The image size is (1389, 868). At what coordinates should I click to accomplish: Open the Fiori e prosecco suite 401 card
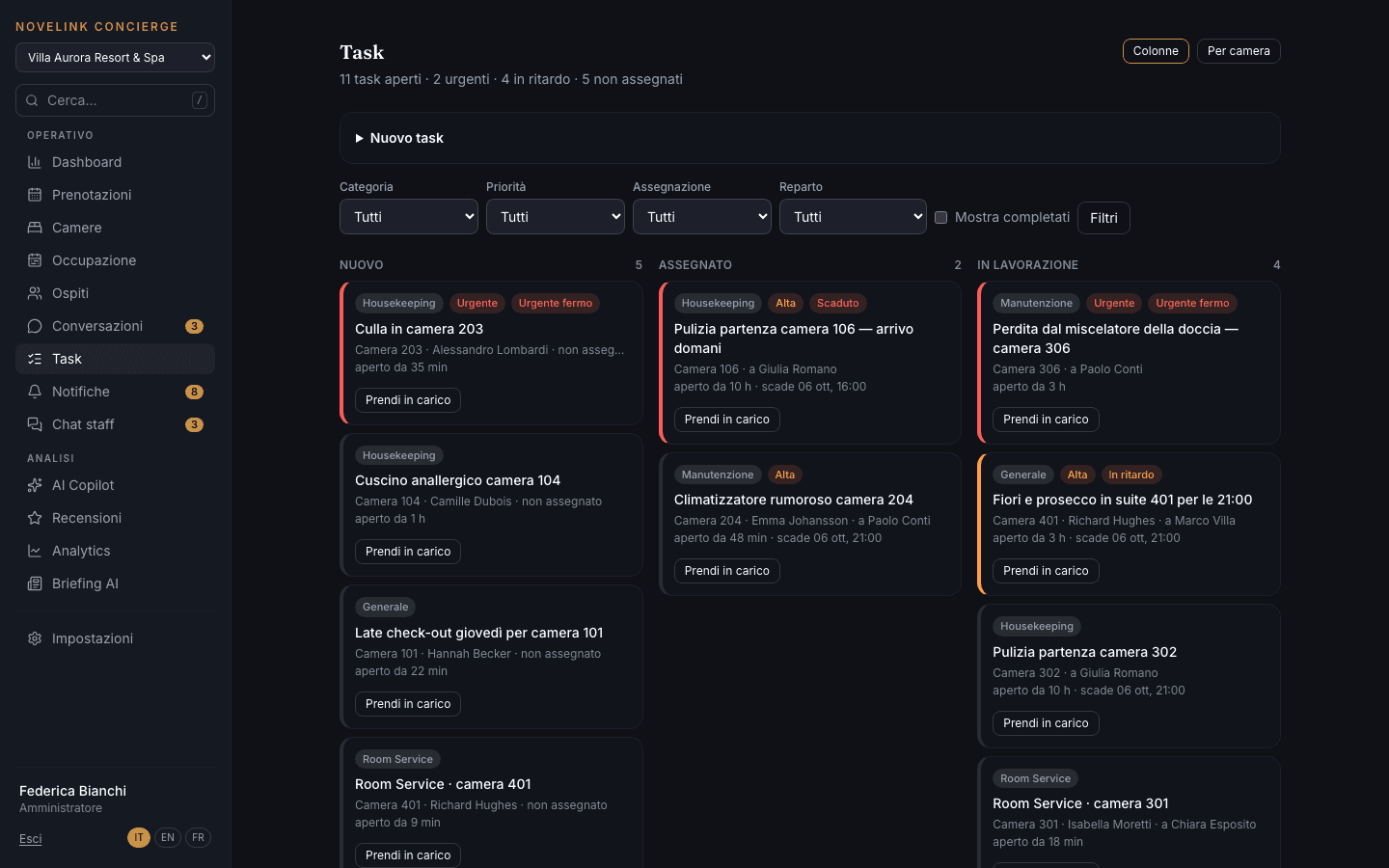coord(1129,524)
